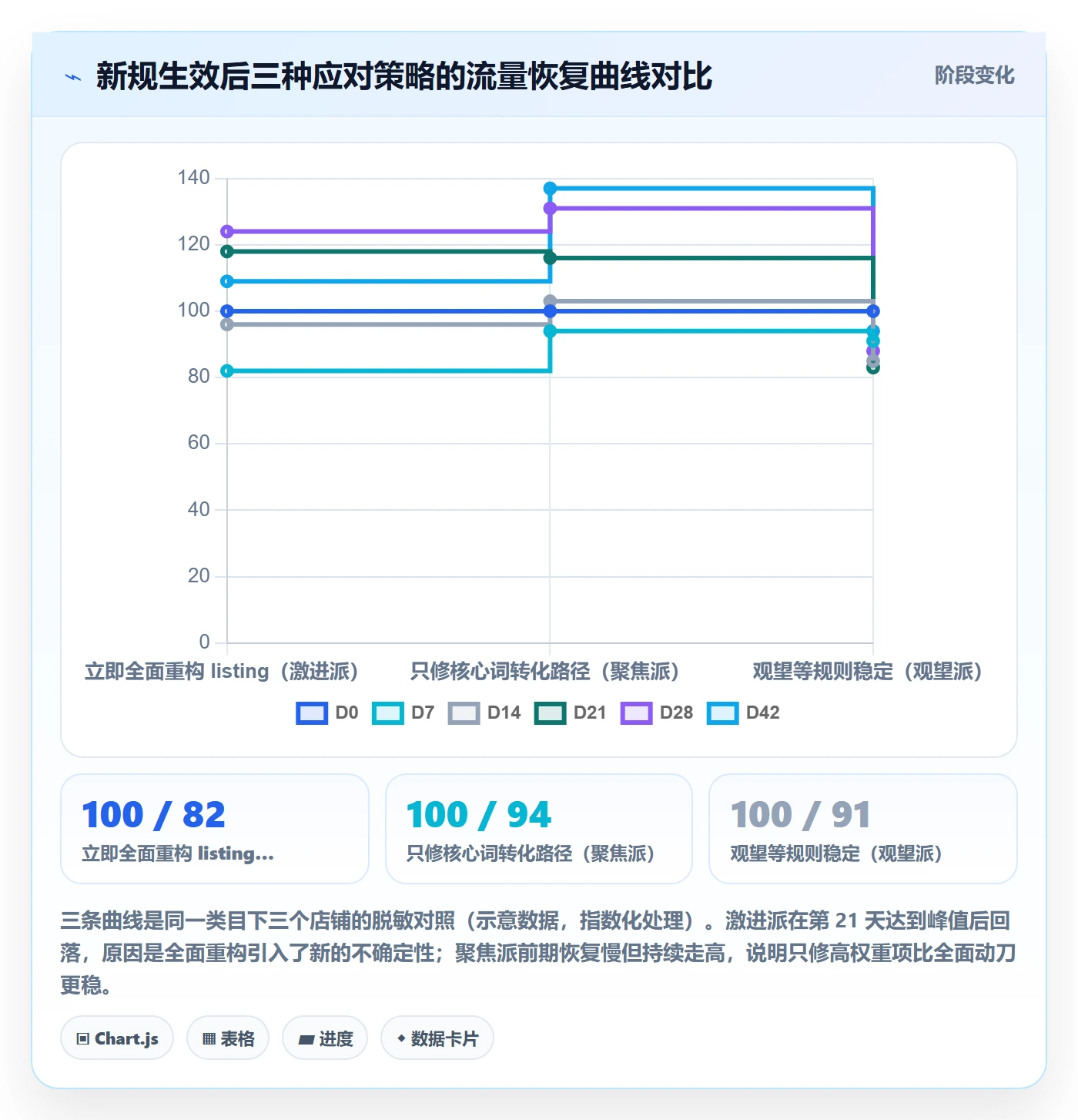Click the 100 / 94 stat value
Viewport: 1078px width, 1120px height.
pos(478,815)
